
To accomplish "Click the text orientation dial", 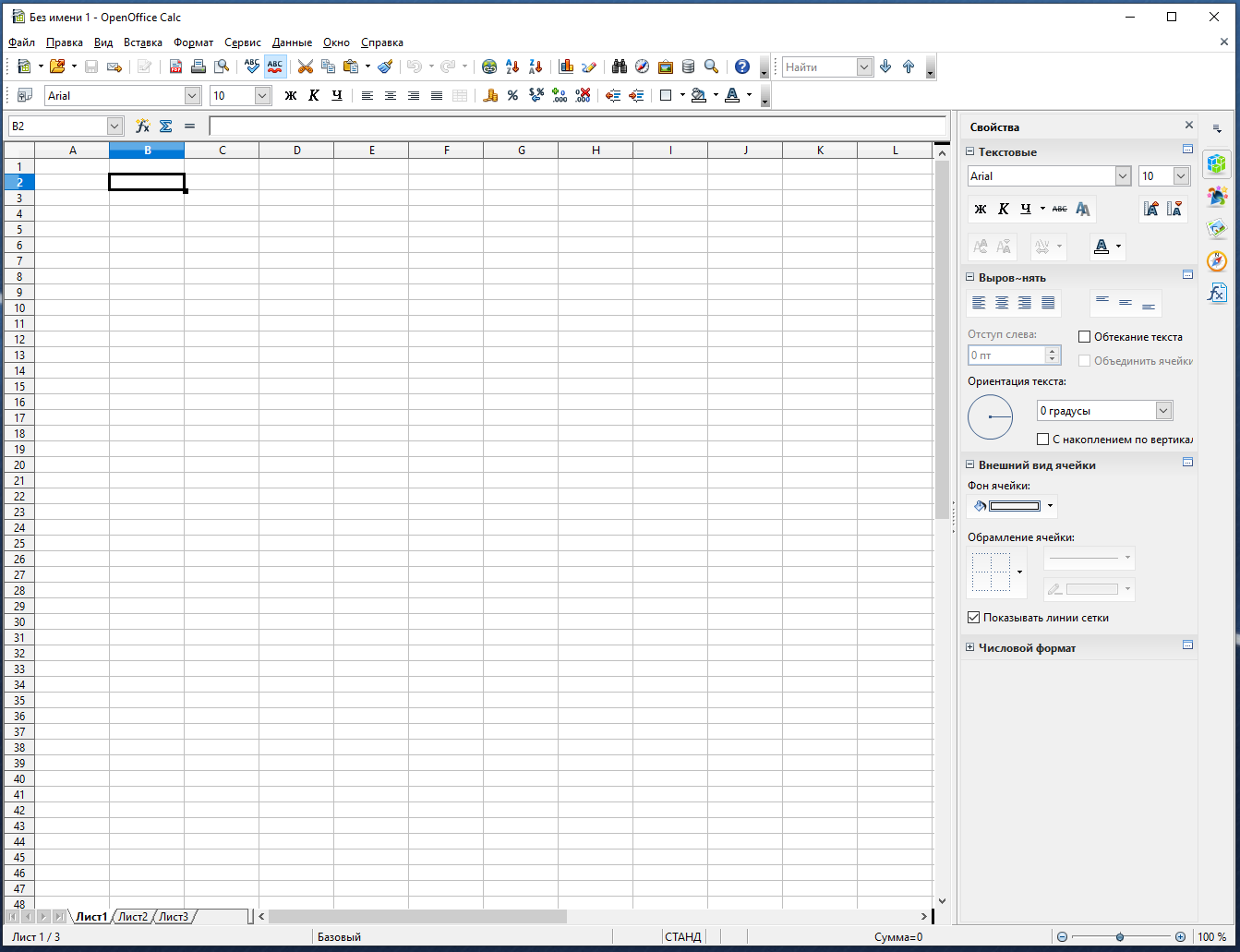I will pyautogui.click(x=990, y=417).
